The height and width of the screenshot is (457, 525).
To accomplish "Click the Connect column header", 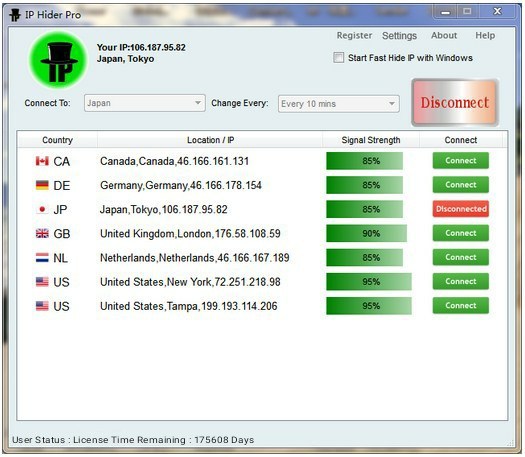I will point(461,140).
